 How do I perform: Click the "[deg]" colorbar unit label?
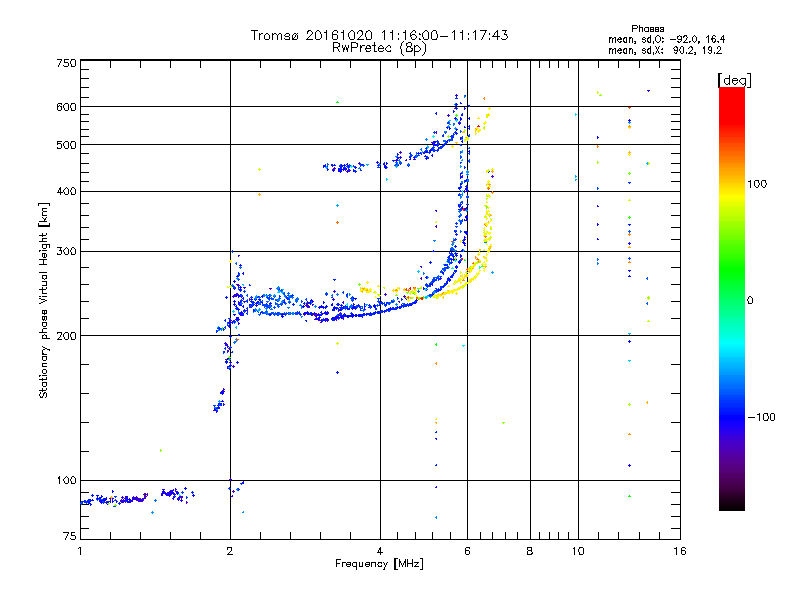[x=734, y=80]
